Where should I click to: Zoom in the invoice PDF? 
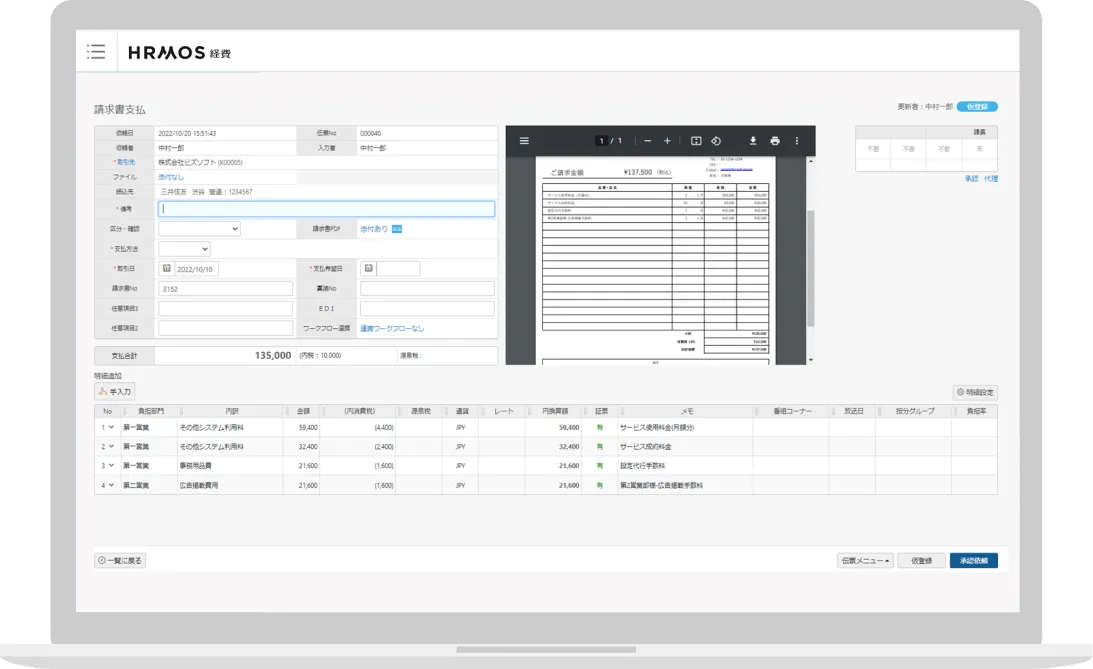pos(667,141)
